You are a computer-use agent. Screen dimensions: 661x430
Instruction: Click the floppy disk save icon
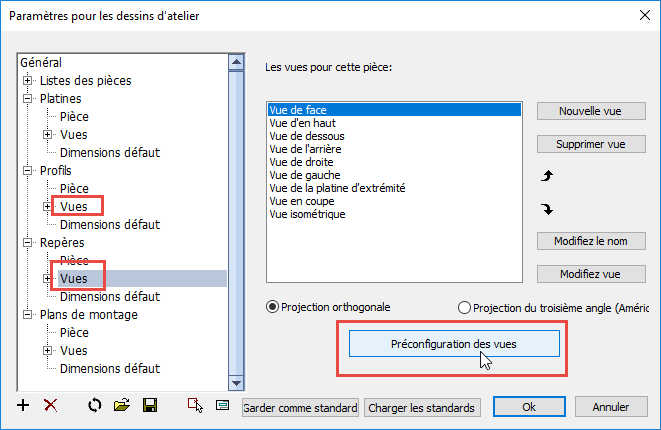pos(150,406)
